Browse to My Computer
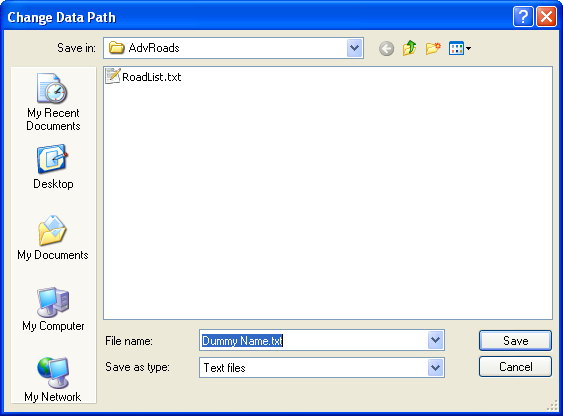This screenshot has width=563, height=416. click(x=53, y=309)
